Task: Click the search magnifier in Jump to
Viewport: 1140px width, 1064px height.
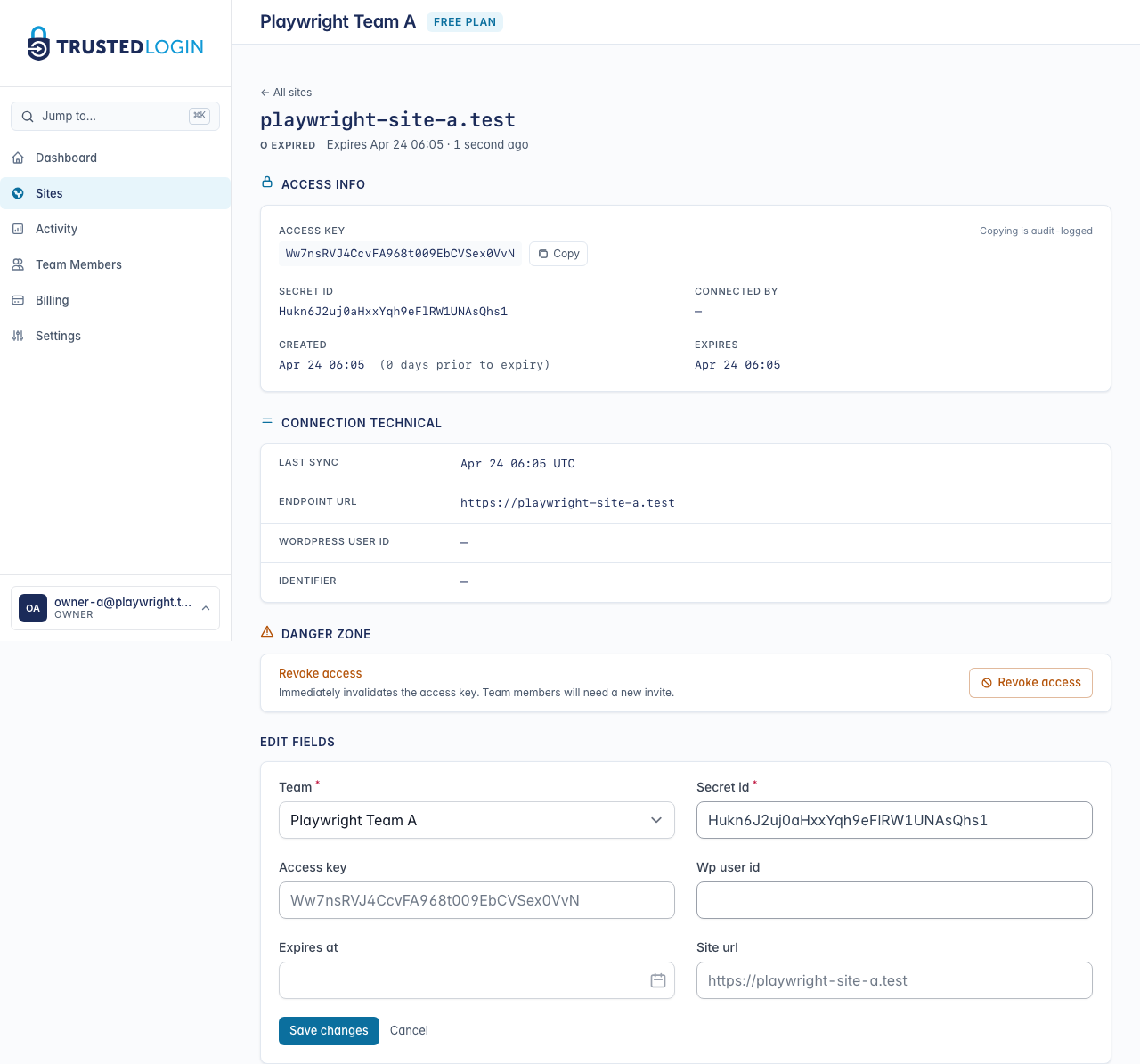Action: (28, 116)
